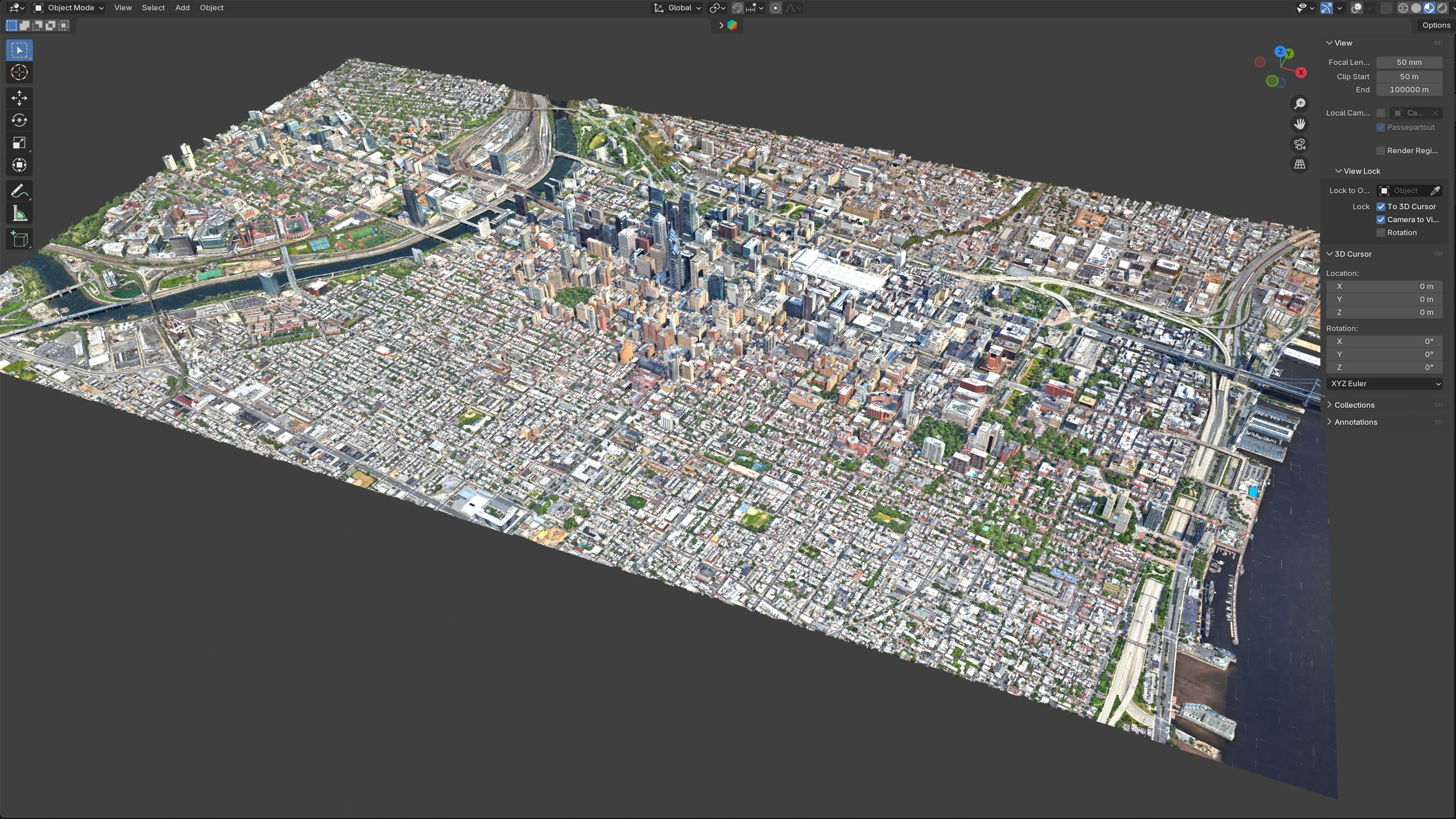1456x819 pixels.
Task: Switch perspective/orthographic grid button
Action: coord(1300,164)
